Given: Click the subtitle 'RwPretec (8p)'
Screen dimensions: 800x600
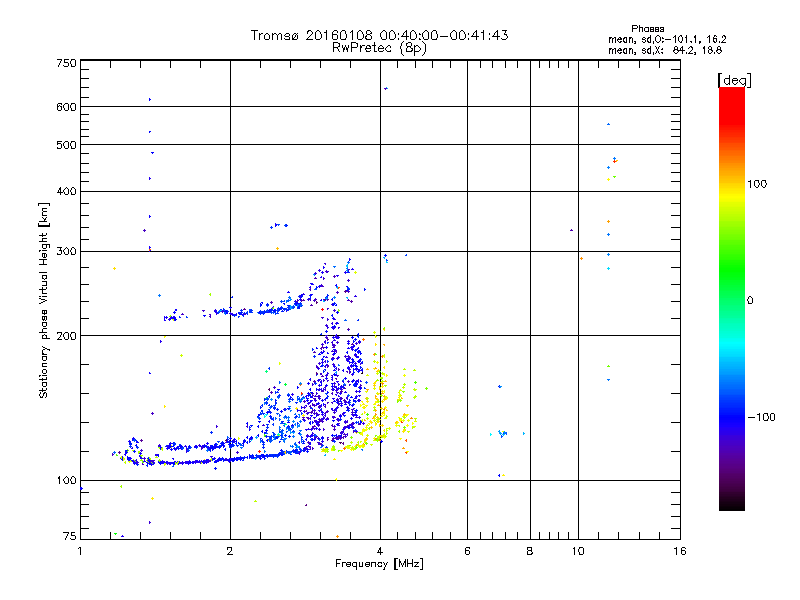Looking at the screenshot, I should 379,48.
